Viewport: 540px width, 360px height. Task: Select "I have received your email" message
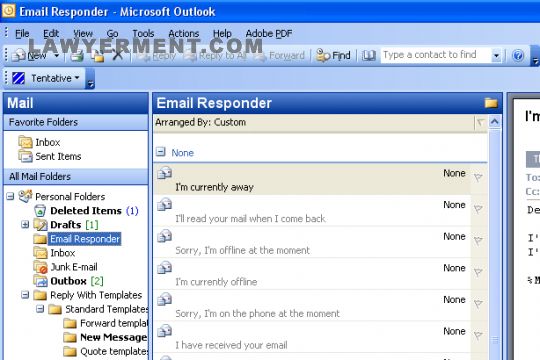click(312, 337)
